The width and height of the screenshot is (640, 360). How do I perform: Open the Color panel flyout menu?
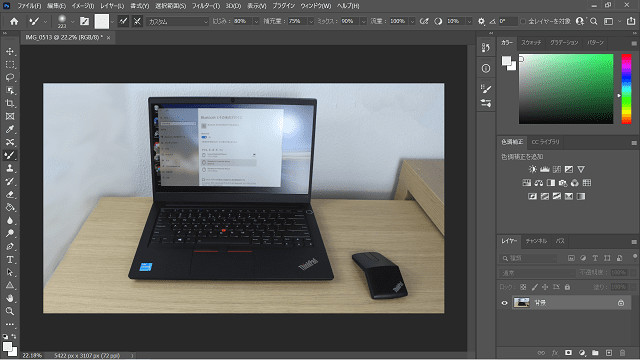[x=634, y=43]
